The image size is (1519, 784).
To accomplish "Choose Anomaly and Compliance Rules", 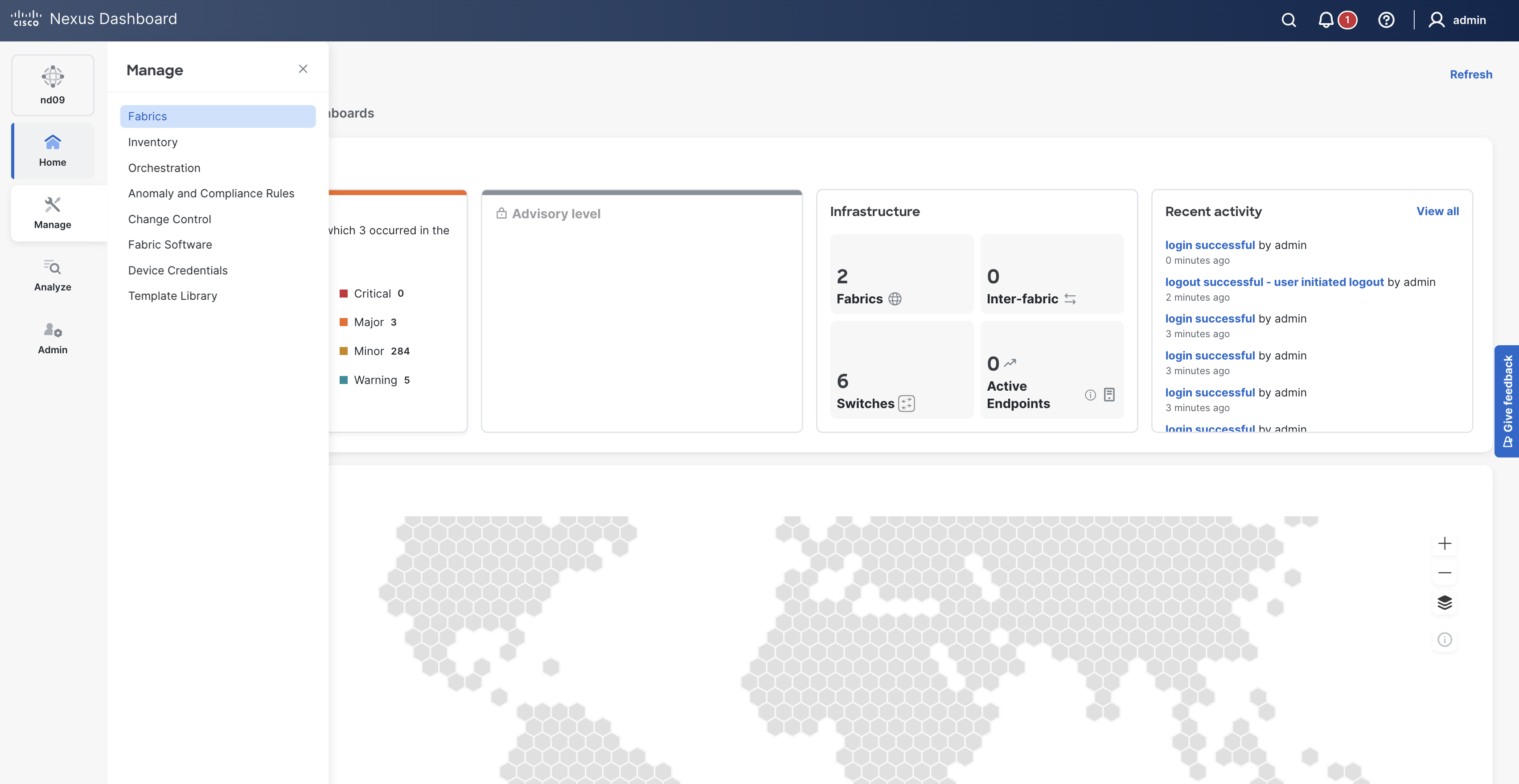I will (x=210, y=193).
